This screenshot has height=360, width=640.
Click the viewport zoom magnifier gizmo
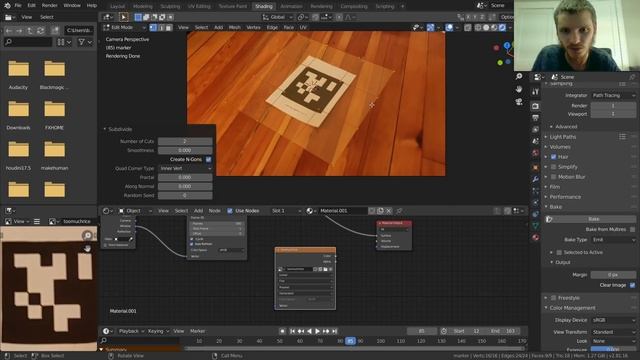pyautogui.click(x=519, y=76)
